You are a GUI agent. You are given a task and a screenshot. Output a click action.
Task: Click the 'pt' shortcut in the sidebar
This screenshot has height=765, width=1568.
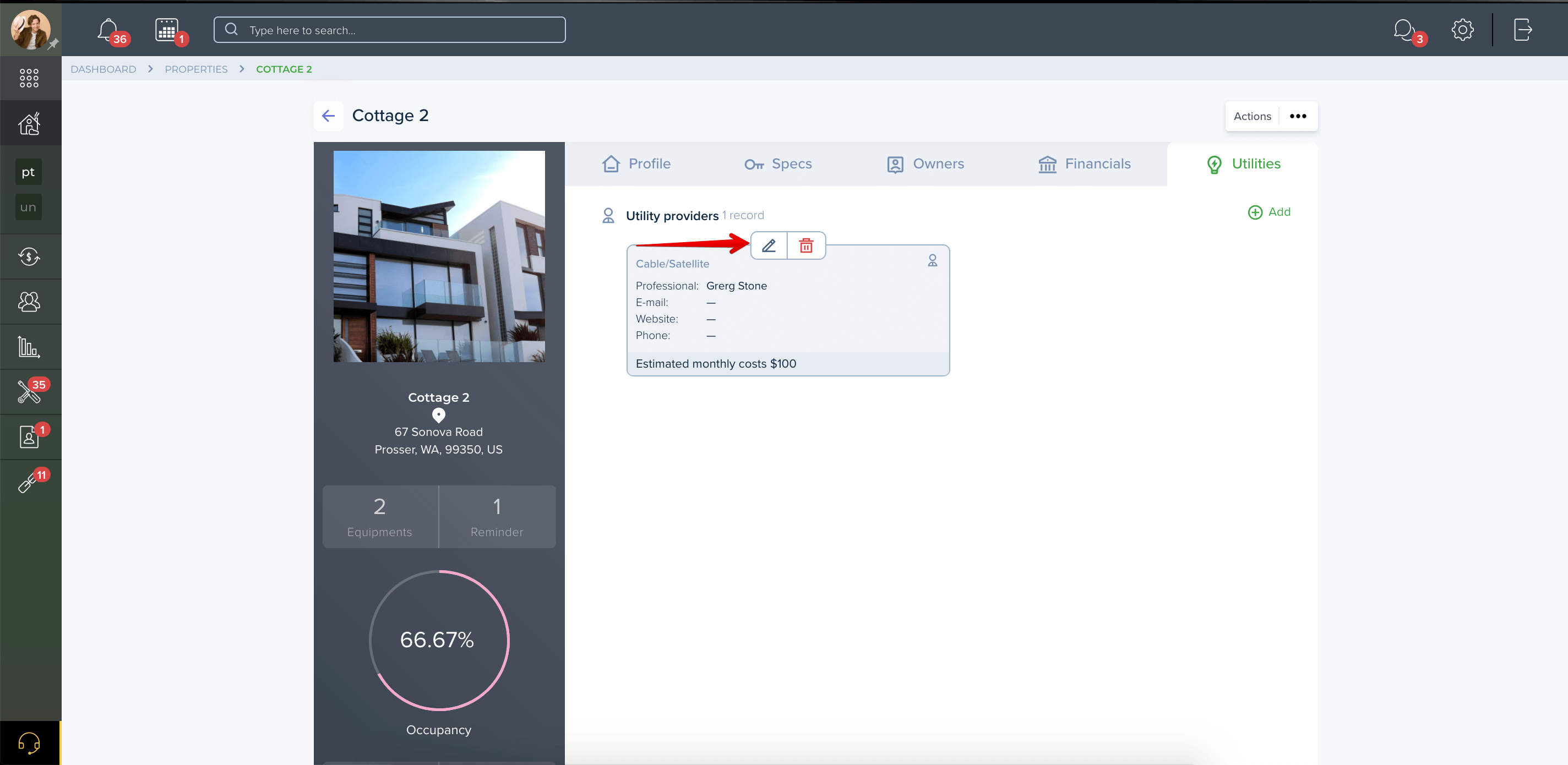[x=28, y=172]
